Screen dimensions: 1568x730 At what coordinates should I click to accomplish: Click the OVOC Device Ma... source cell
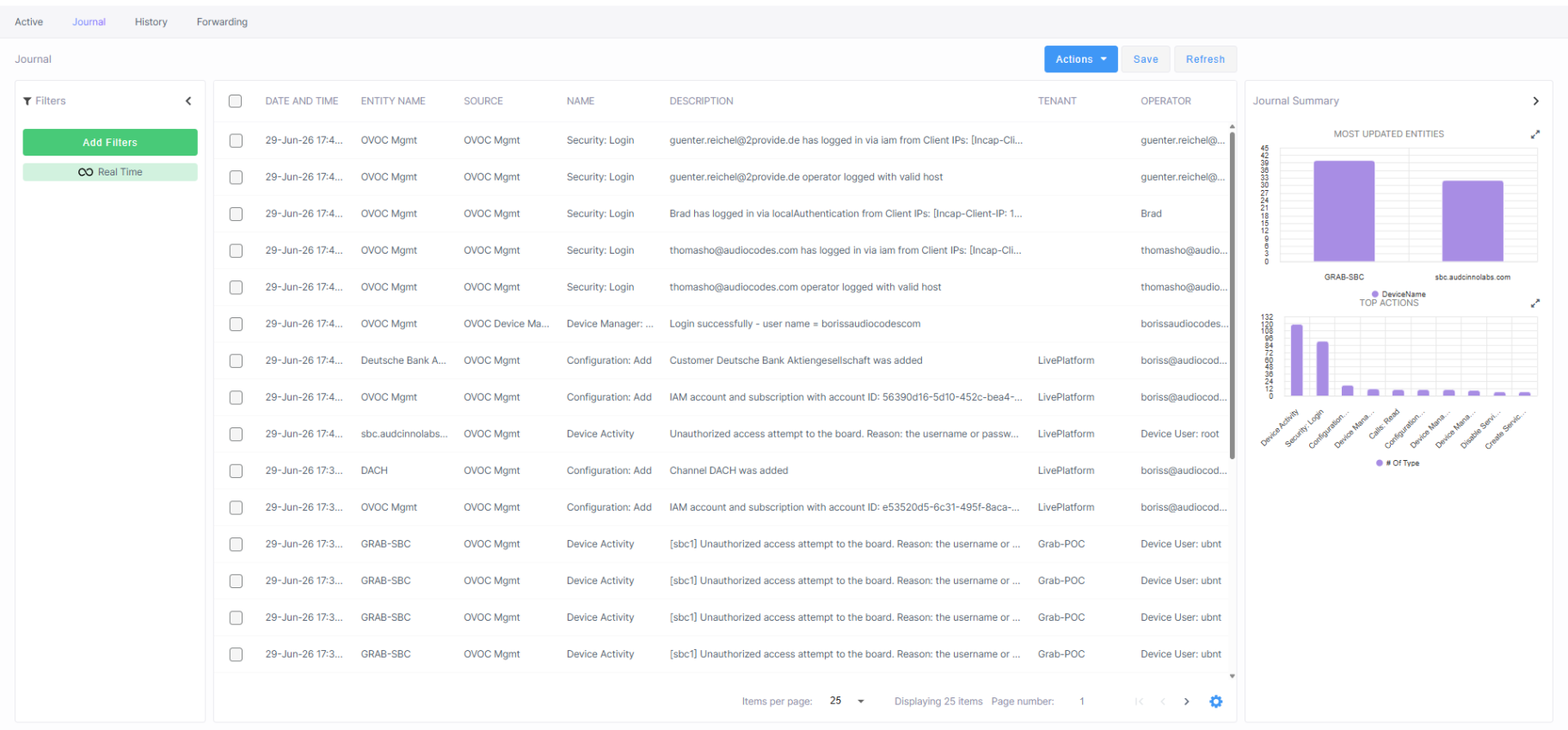(x=506, y=324)
